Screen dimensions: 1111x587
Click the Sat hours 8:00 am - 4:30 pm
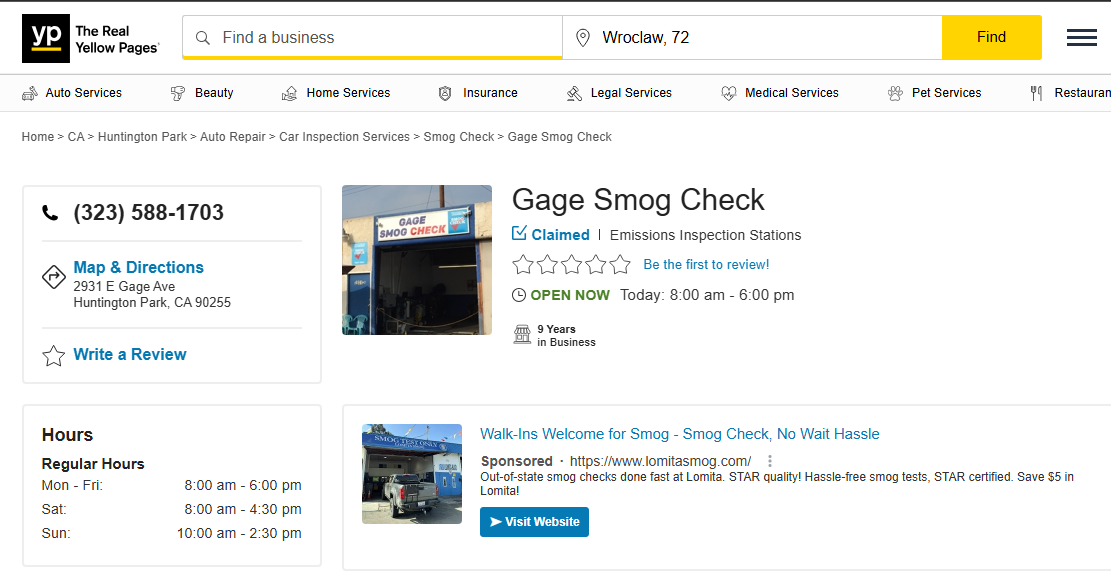click(242, 509)
